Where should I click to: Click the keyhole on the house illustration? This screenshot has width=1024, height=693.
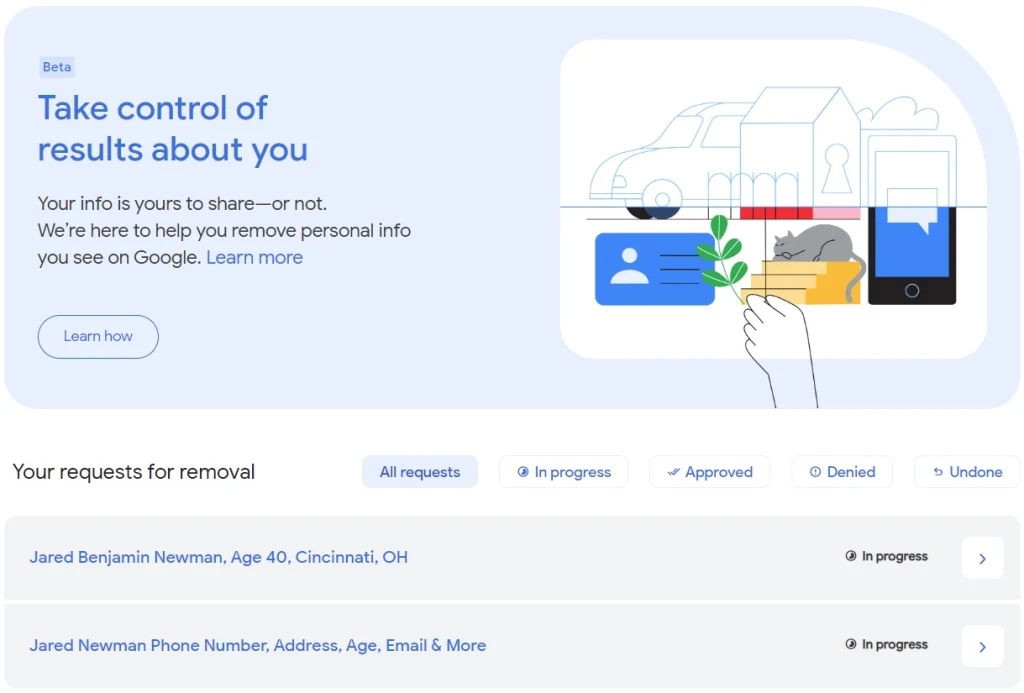(x=835, y=168)
